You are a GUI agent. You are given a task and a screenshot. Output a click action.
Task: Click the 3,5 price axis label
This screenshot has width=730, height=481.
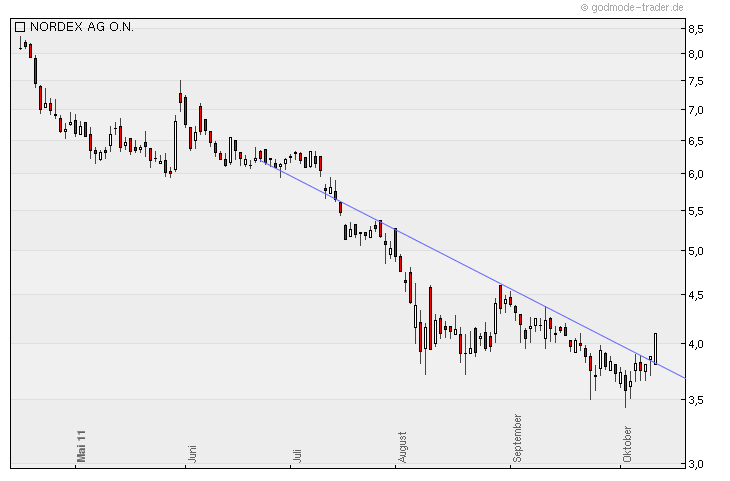pos(696,400)
